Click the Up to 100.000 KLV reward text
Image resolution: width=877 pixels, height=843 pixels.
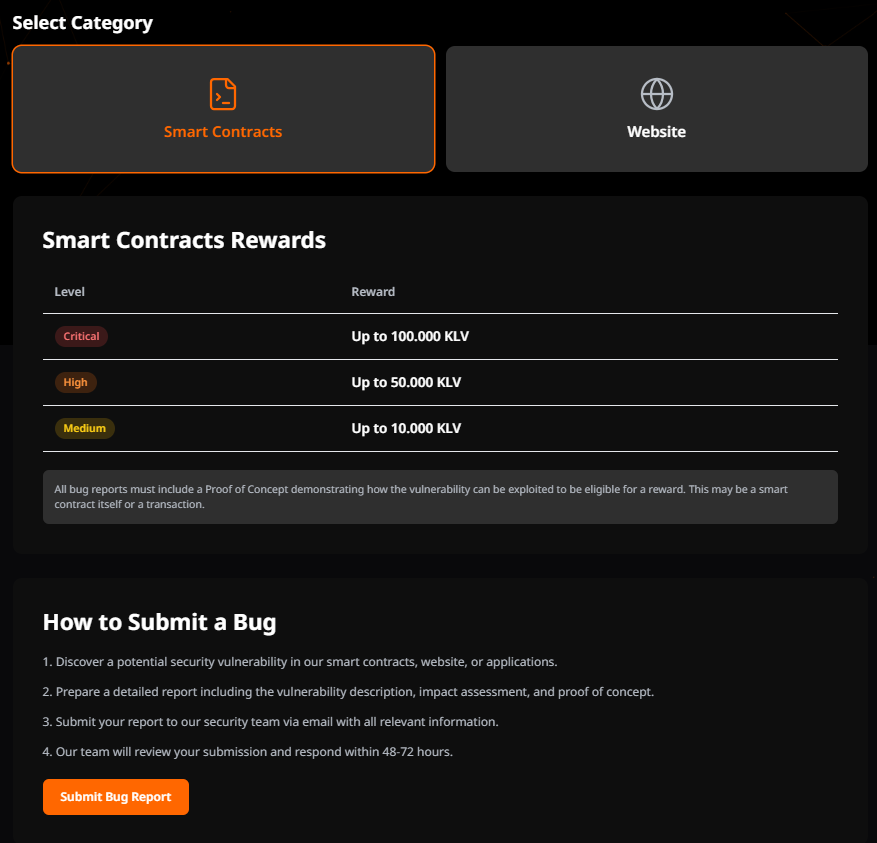pyautogui.click(x=410, y=336)
